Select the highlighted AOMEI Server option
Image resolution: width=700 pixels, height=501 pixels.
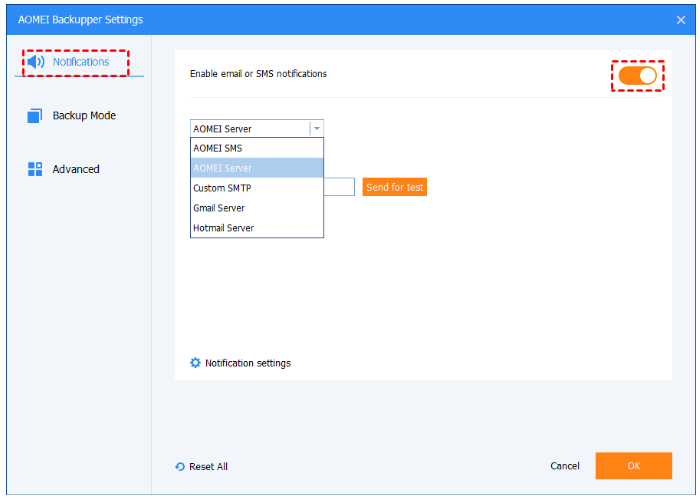(x=257, y=168)
